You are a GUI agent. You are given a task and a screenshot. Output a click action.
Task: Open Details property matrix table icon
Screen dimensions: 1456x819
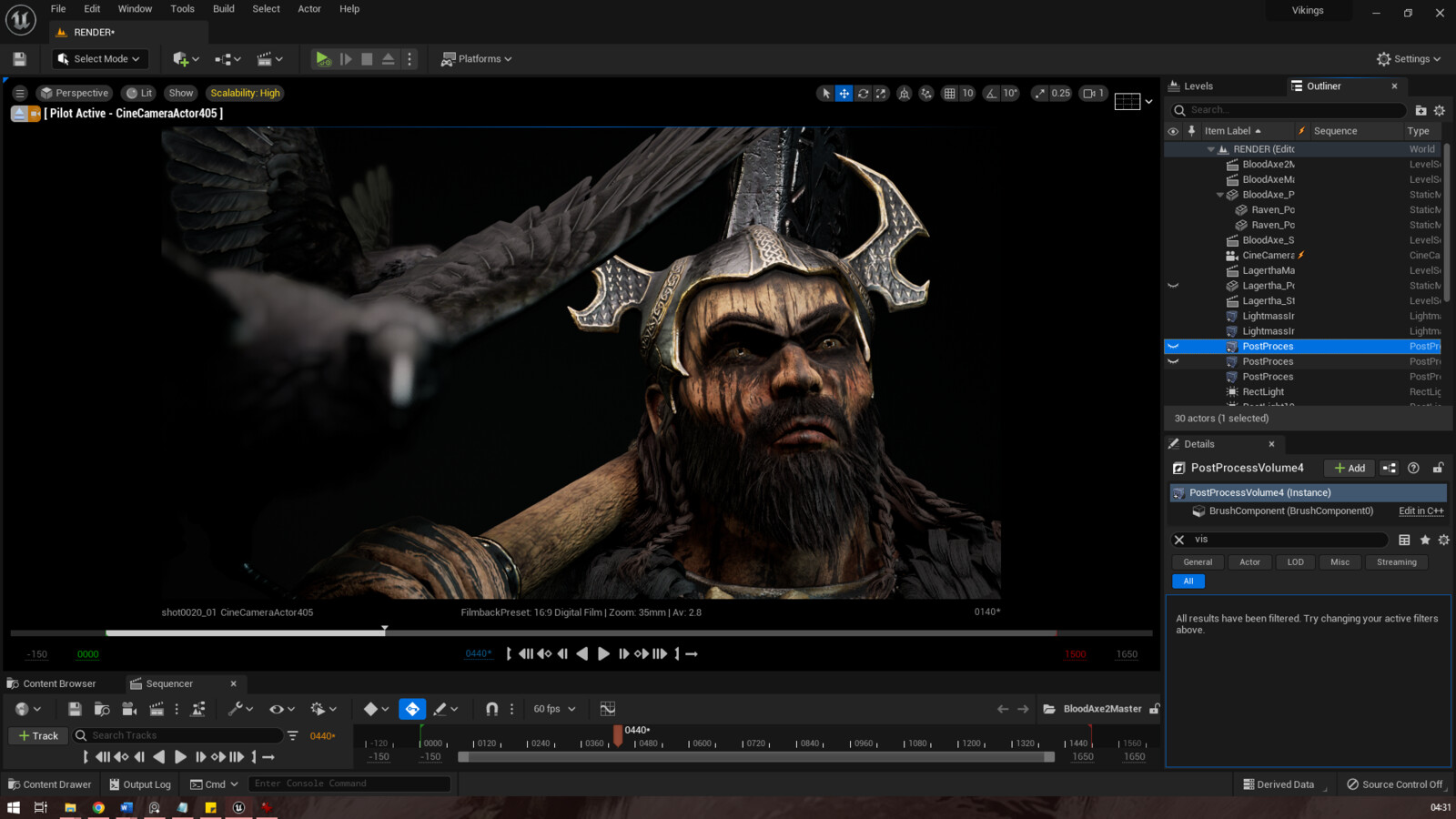coord(1404,540)
